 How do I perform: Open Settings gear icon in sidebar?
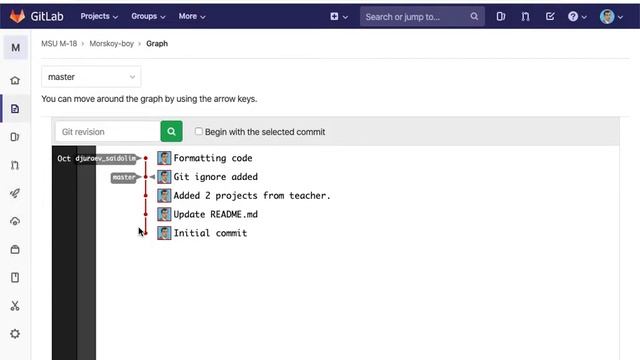tap(15, 334)
